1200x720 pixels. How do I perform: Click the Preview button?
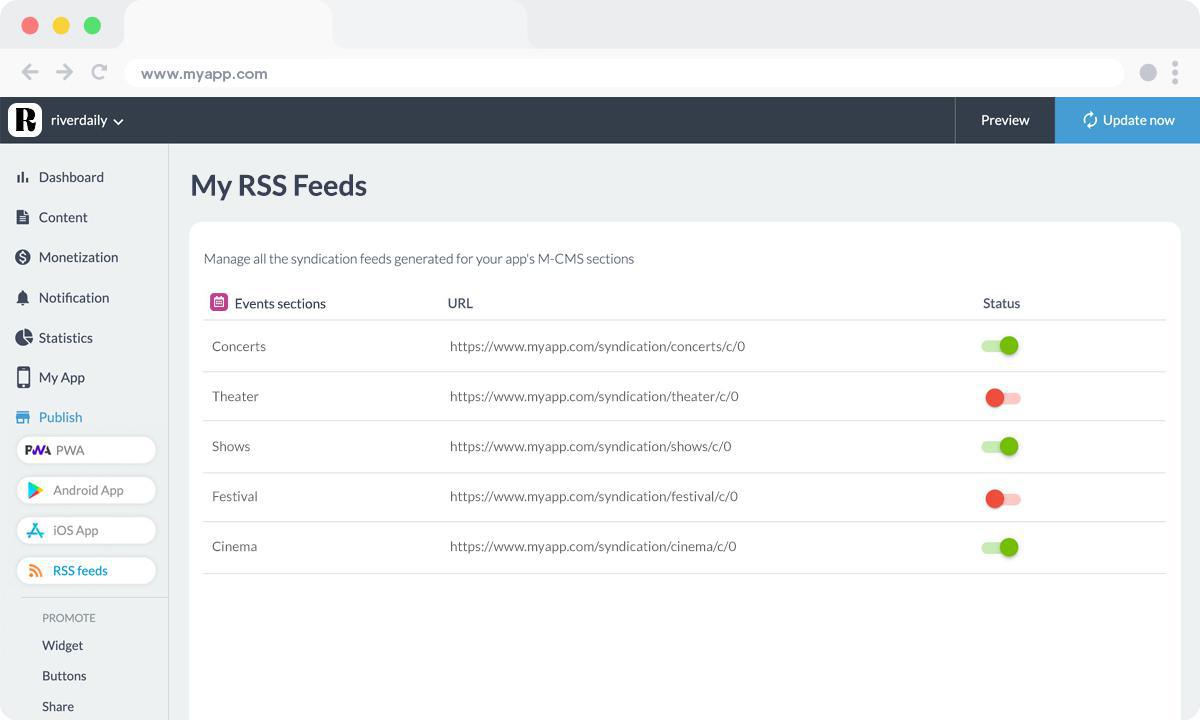[x=1004, y=120]
